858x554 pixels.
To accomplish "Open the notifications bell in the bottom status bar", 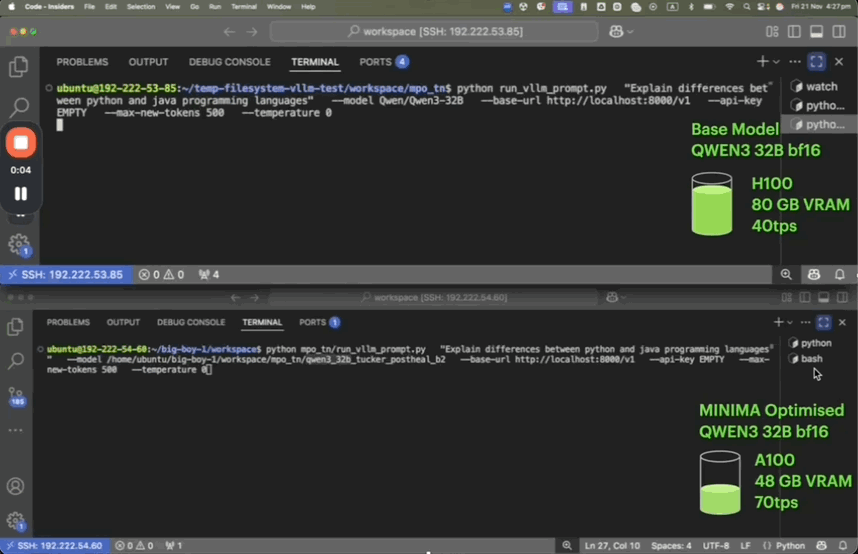I will (x=843, y=546).
